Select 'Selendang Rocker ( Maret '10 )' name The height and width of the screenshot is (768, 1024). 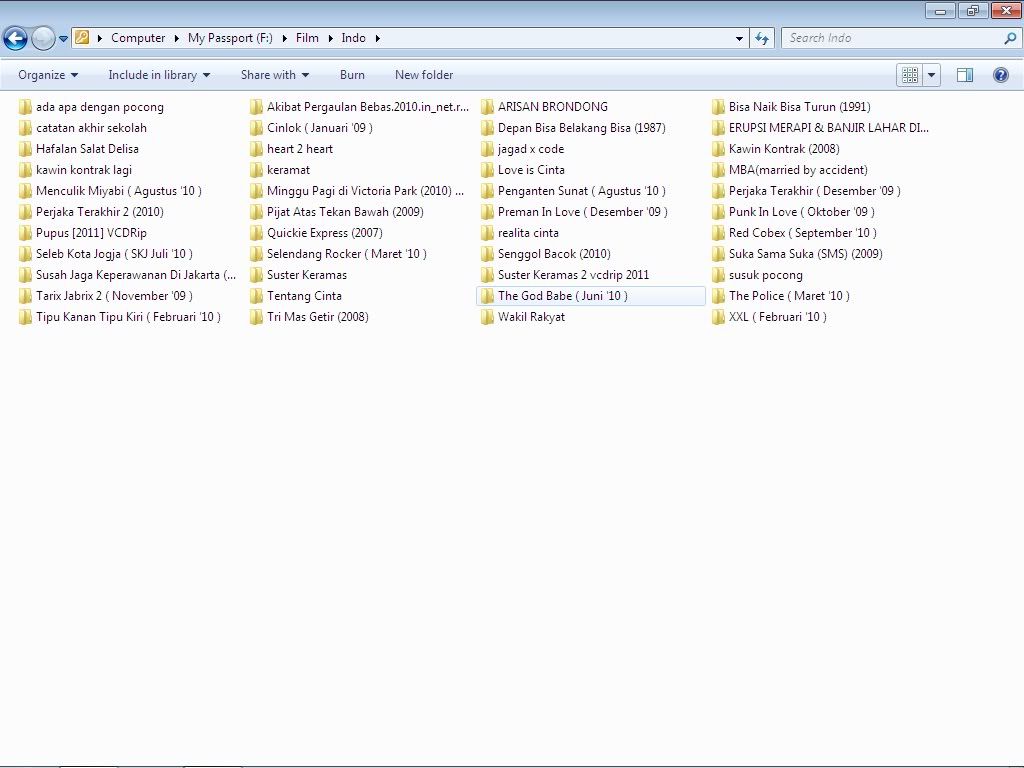tap(347, 254)
